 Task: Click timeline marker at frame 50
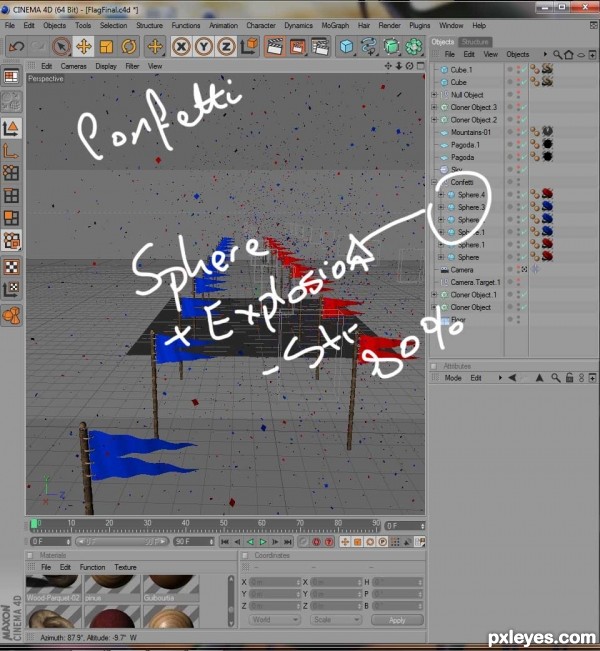pos(223,524)
